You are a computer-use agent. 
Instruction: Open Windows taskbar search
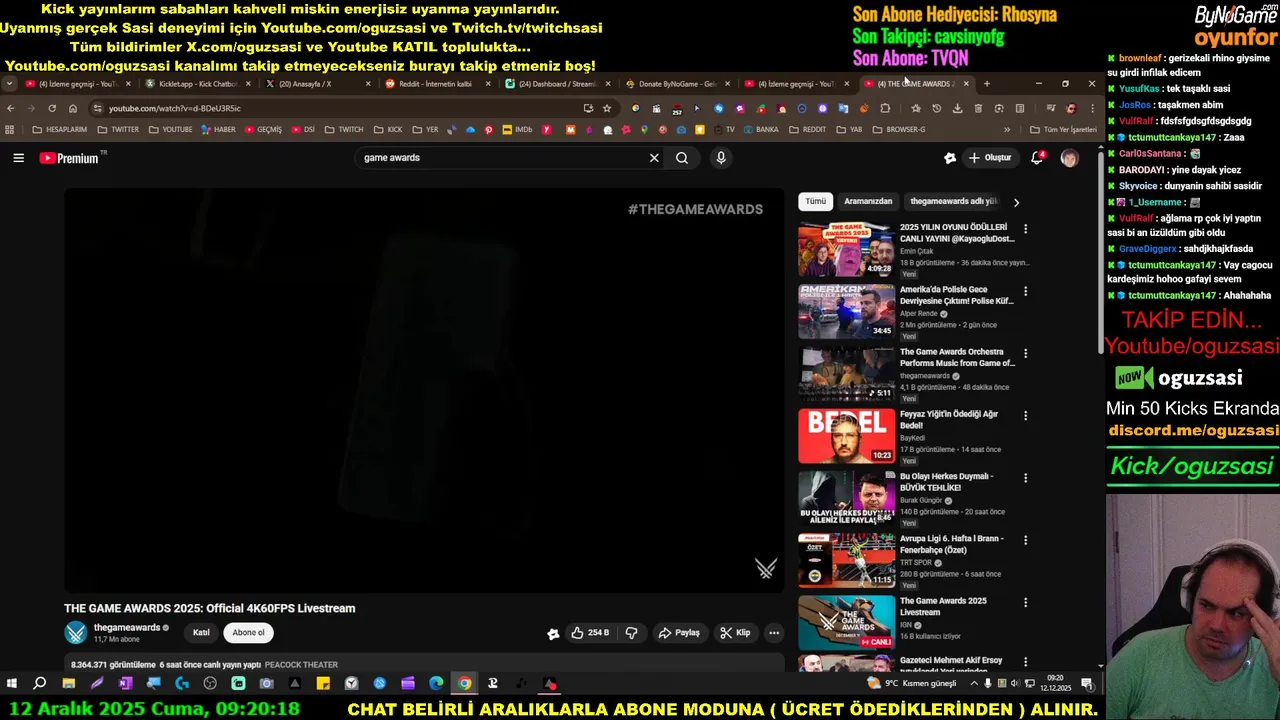(39, 684)
